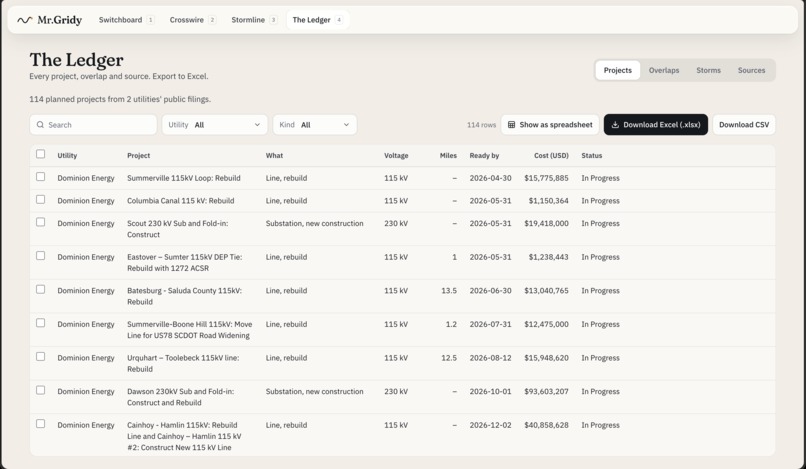Tick the Urquhart – Toolebeck row checkbox
806x469 pixels.
pos(41,356)
